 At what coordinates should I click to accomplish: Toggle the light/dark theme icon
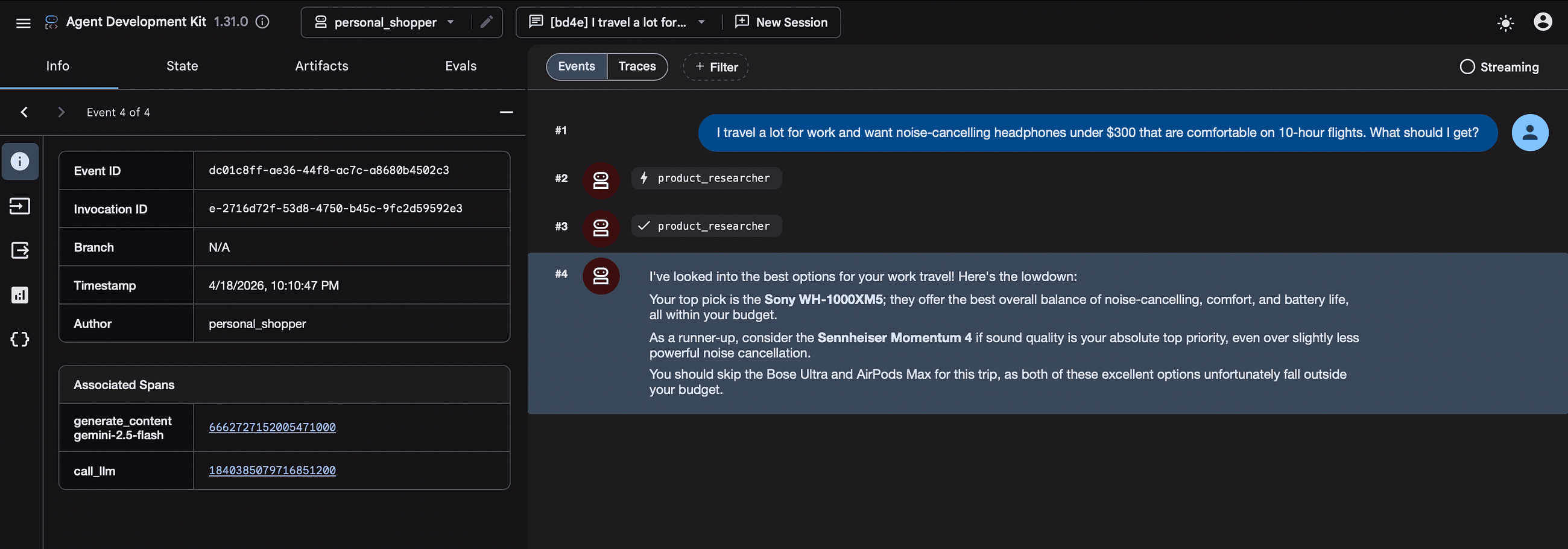pos(1505,24)
